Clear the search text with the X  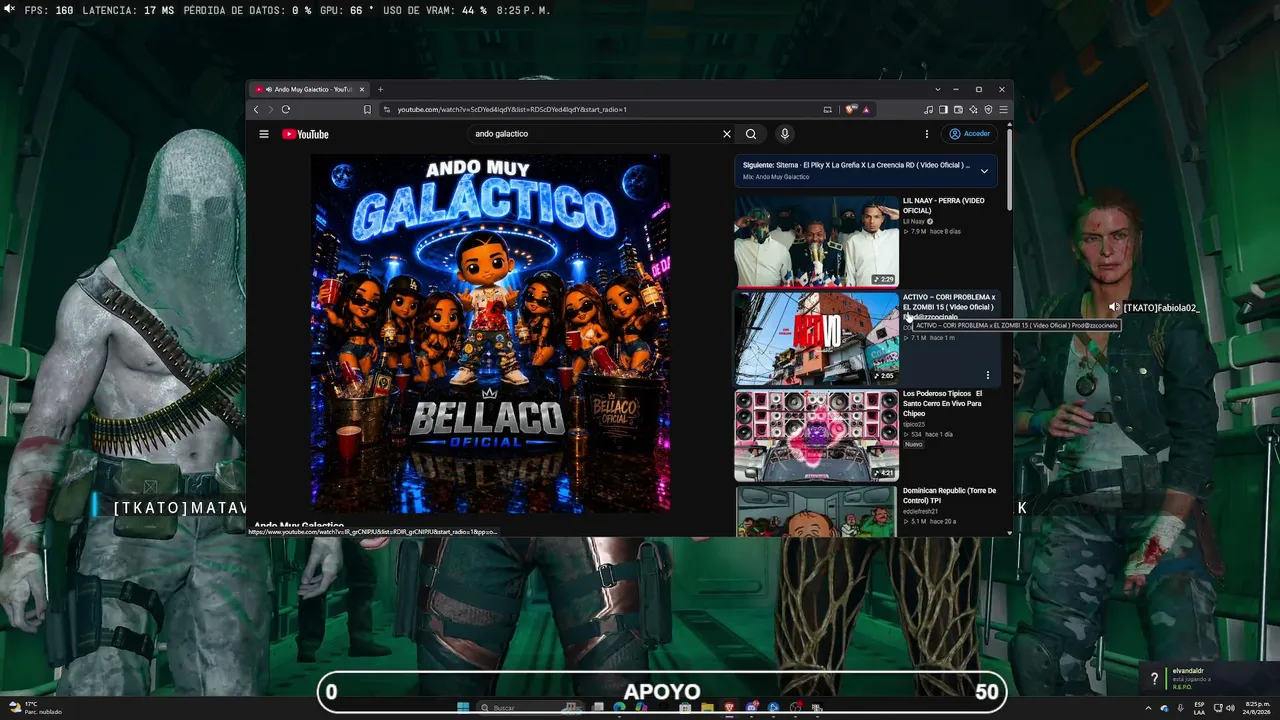click(727, 134)
